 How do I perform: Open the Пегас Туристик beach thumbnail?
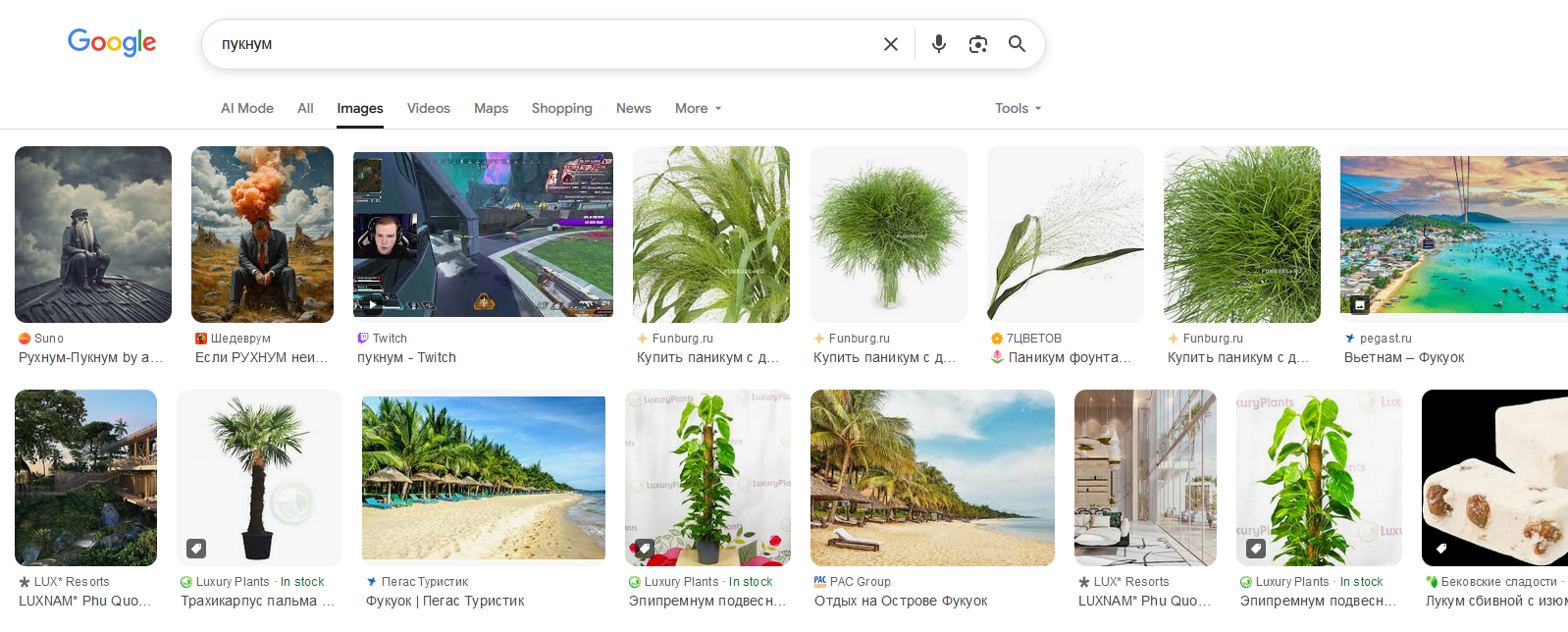484,478
